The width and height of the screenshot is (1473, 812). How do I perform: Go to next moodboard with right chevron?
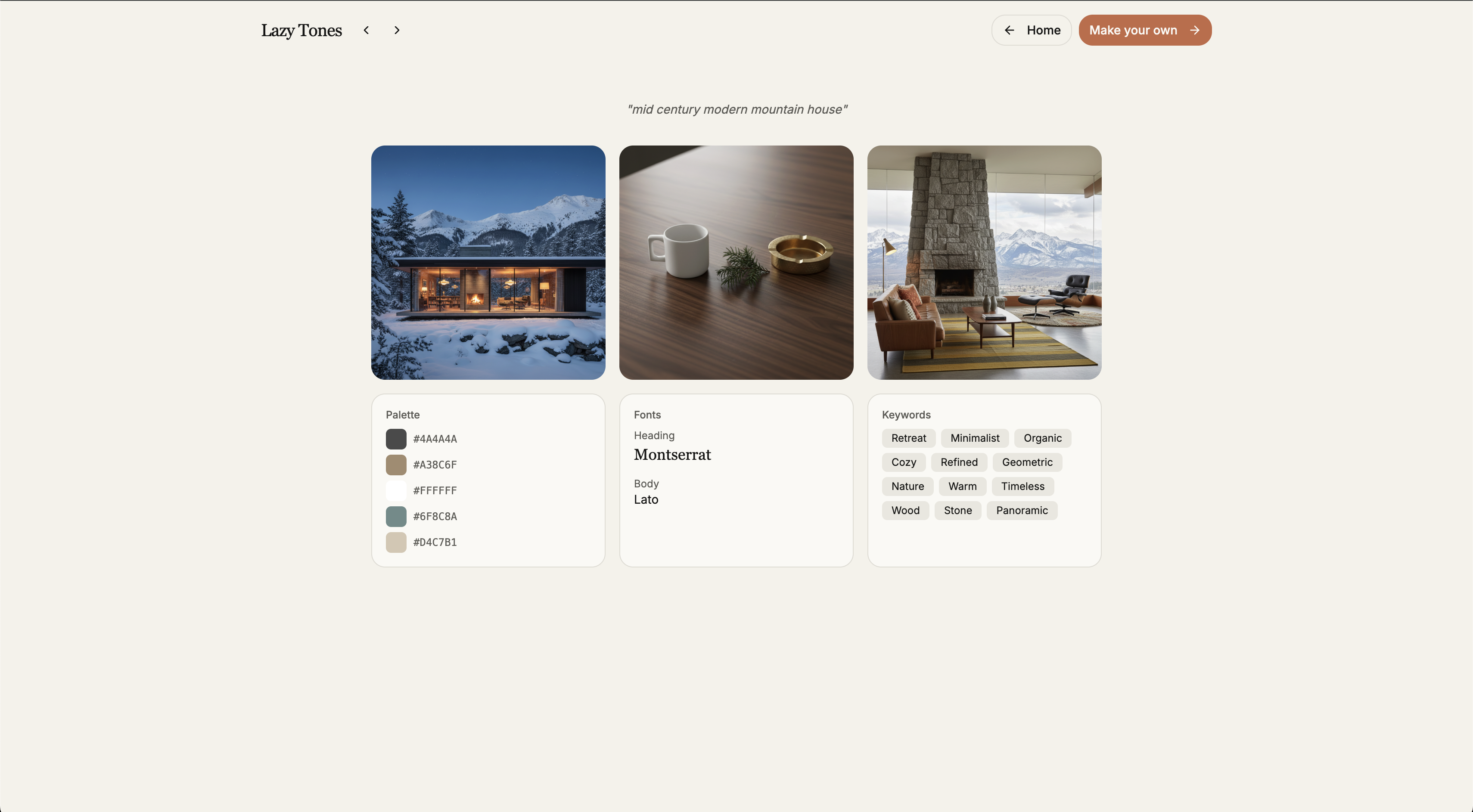[x=397, y=30]
